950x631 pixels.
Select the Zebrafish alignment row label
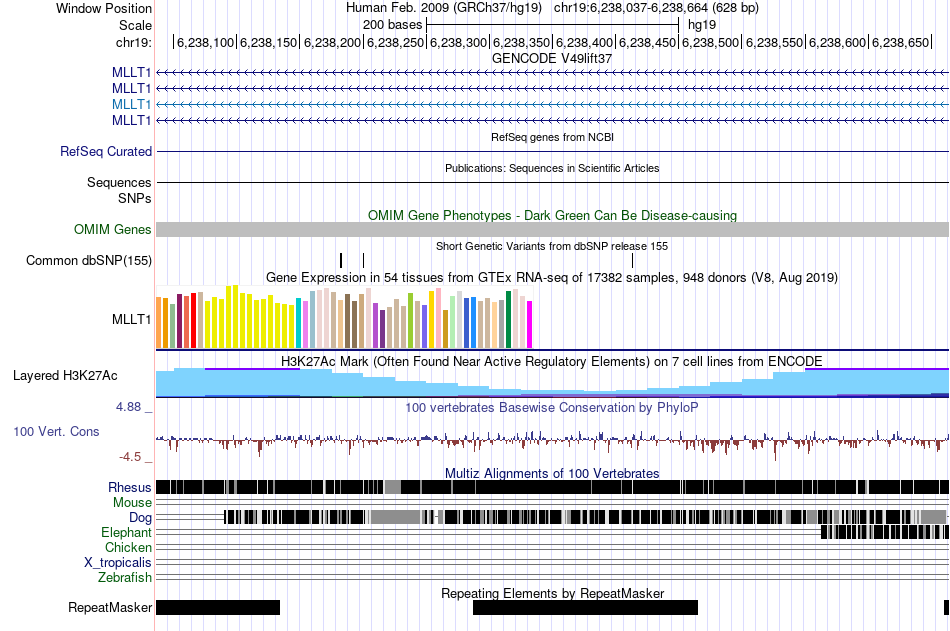[x=125, y=578]
